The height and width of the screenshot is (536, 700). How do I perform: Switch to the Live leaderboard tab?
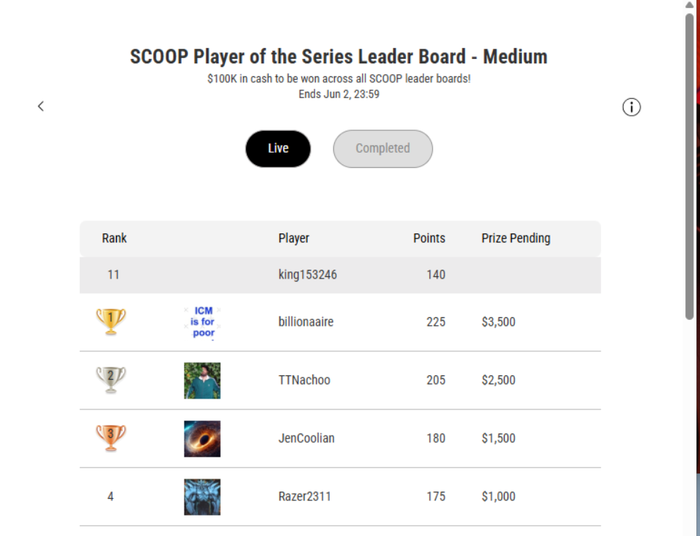[278, 149]
